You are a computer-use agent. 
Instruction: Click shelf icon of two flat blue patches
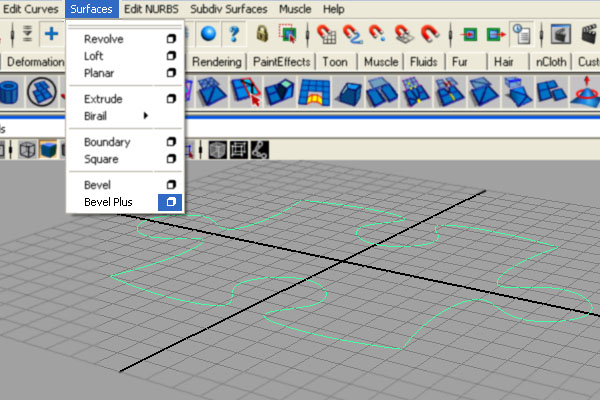pos(551,91)
